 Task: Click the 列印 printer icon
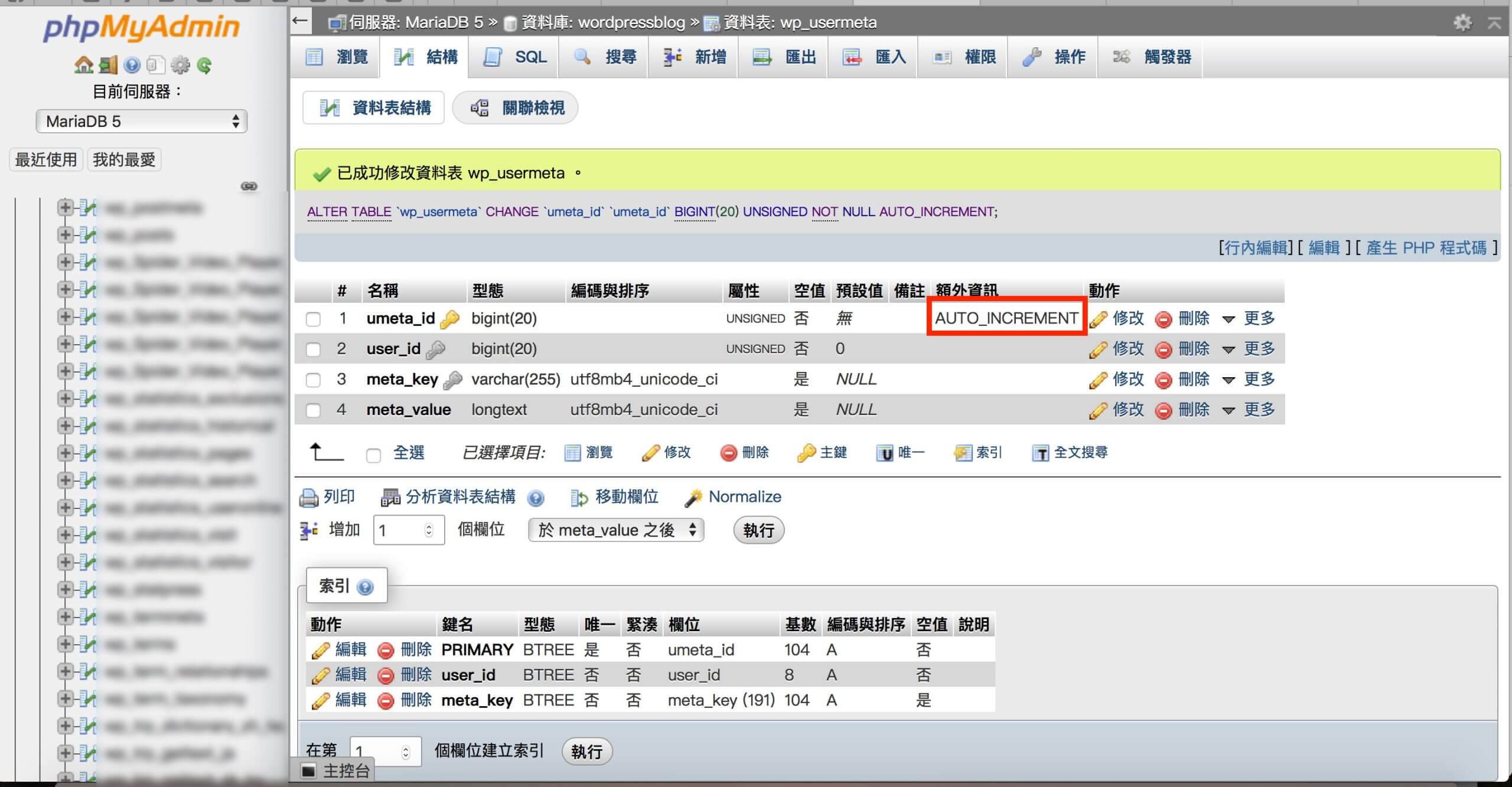pos(308,498)
